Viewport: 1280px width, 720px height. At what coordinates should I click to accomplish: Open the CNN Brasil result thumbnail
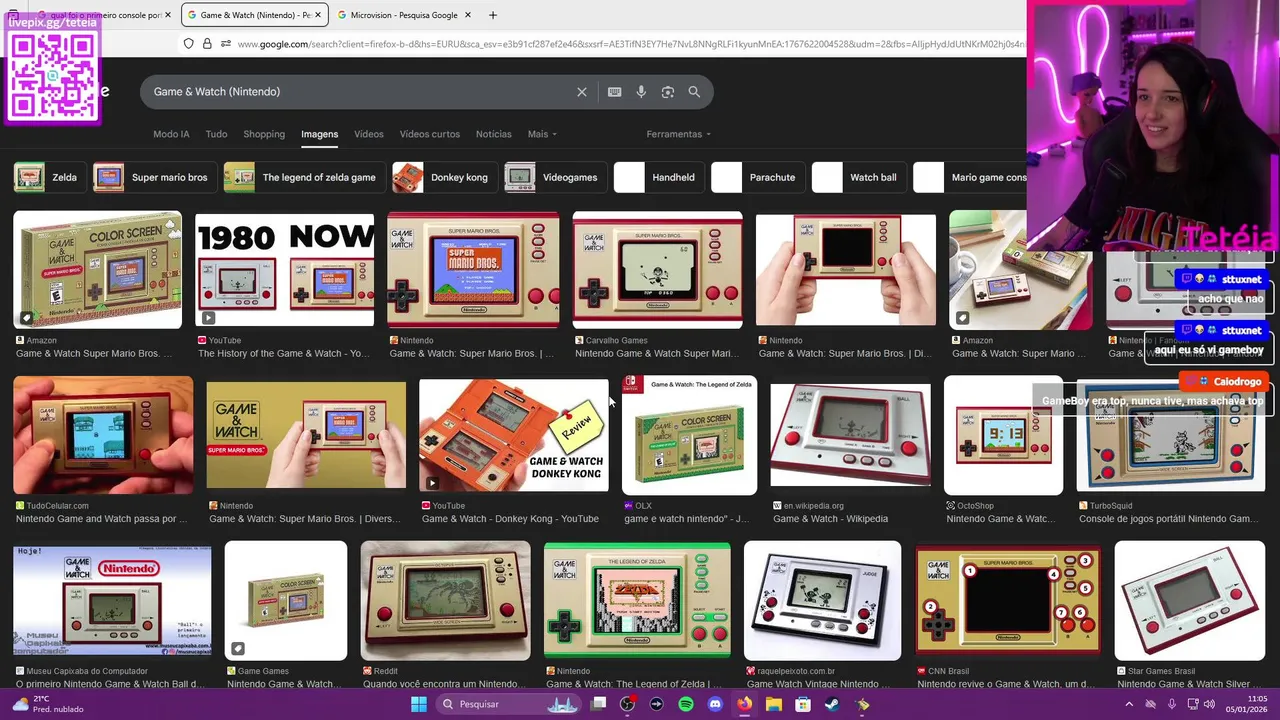(x=1008, y=600)
